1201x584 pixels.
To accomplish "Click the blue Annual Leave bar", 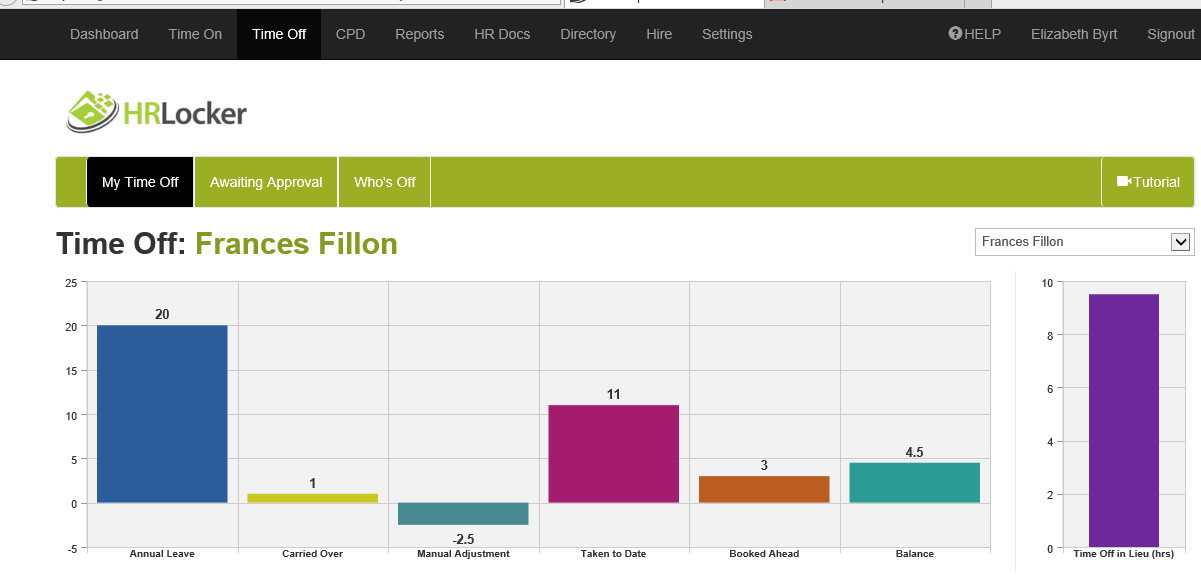I will [x=162, y=414].
